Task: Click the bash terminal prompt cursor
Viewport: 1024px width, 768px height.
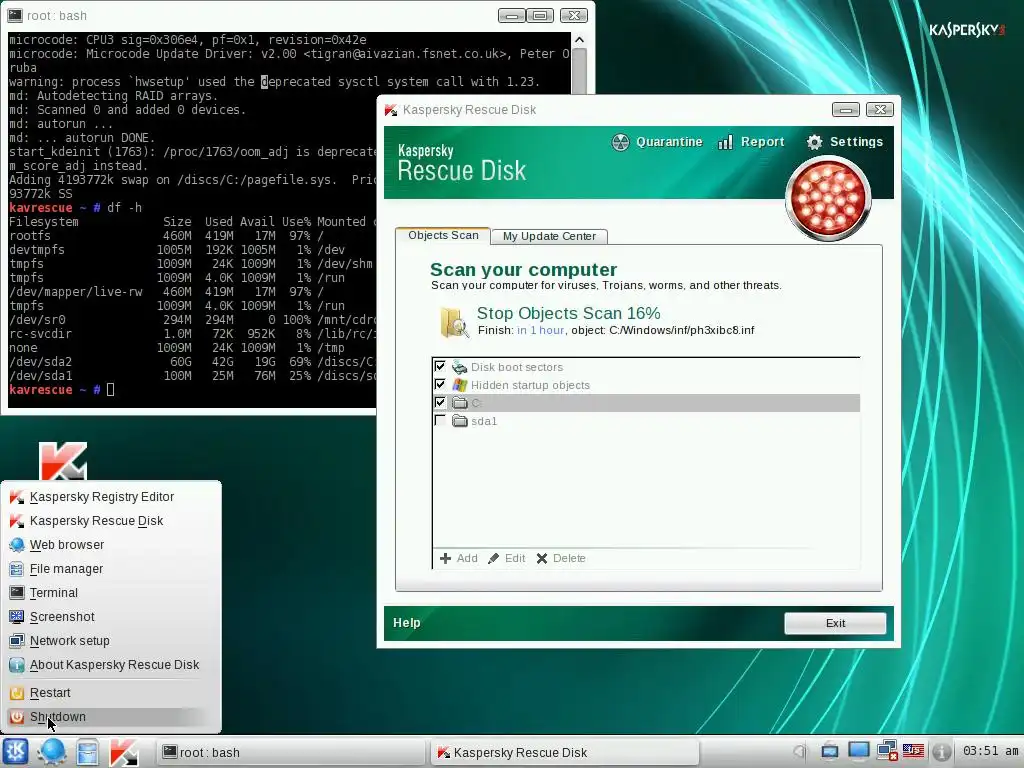Action: [x=110, y=390]
